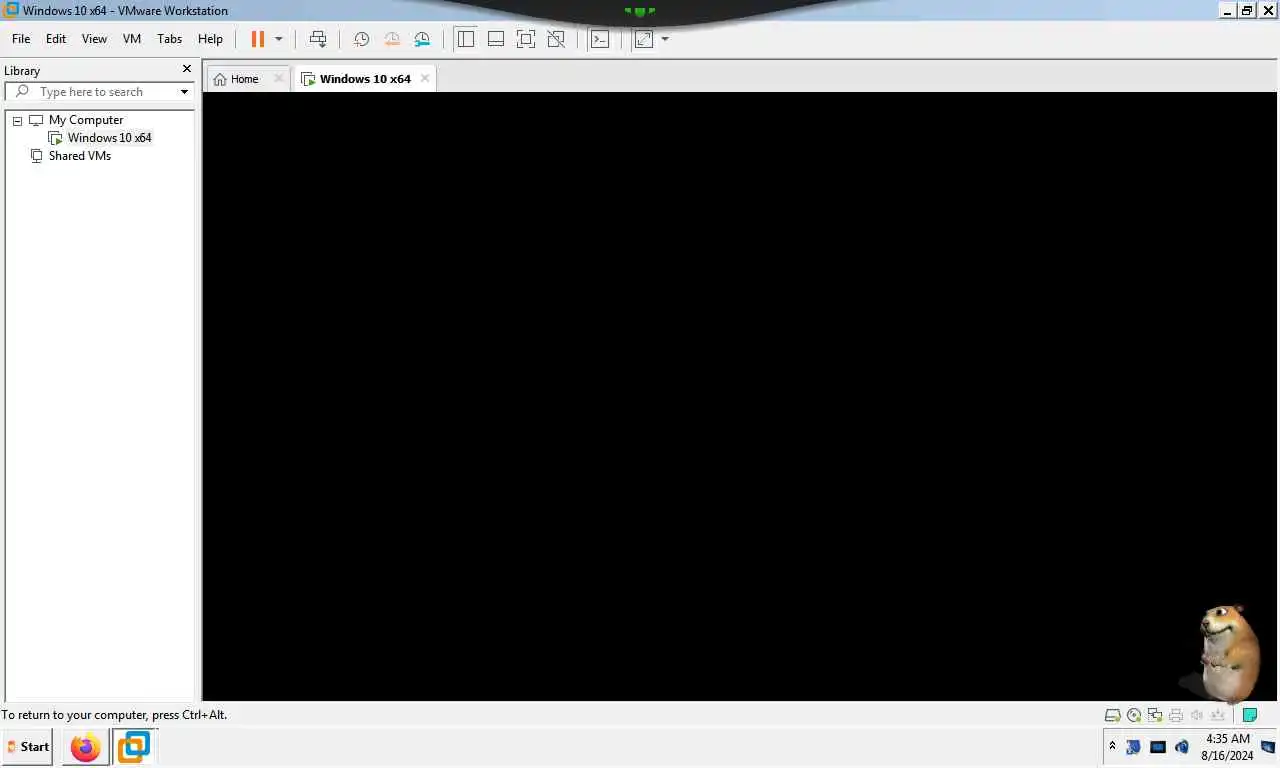Click the VMware Workstation taskbar icon
Viewport: 1280px width, 768px height.
pos(133,747)
